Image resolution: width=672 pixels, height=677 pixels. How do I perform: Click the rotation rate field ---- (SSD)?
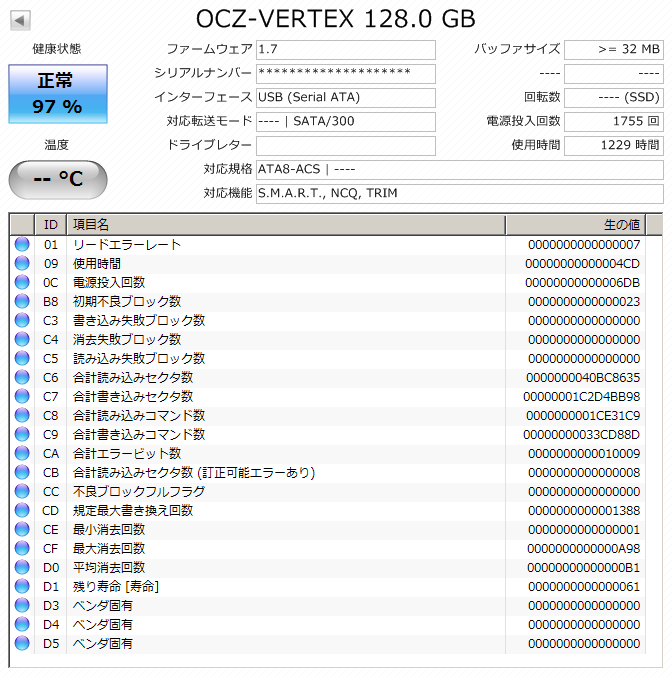click(x=614, y=98)
